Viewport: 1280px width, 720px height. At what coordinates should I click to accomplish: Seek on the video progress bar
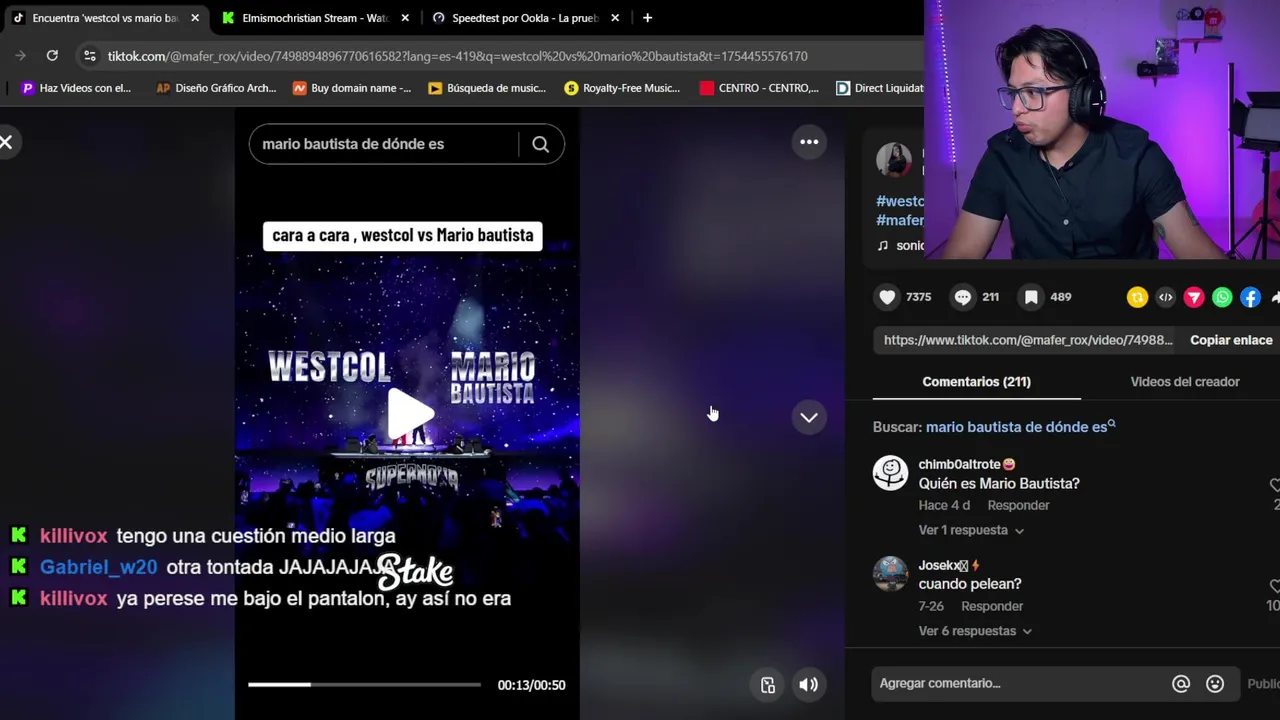click(x=364, y=685)
